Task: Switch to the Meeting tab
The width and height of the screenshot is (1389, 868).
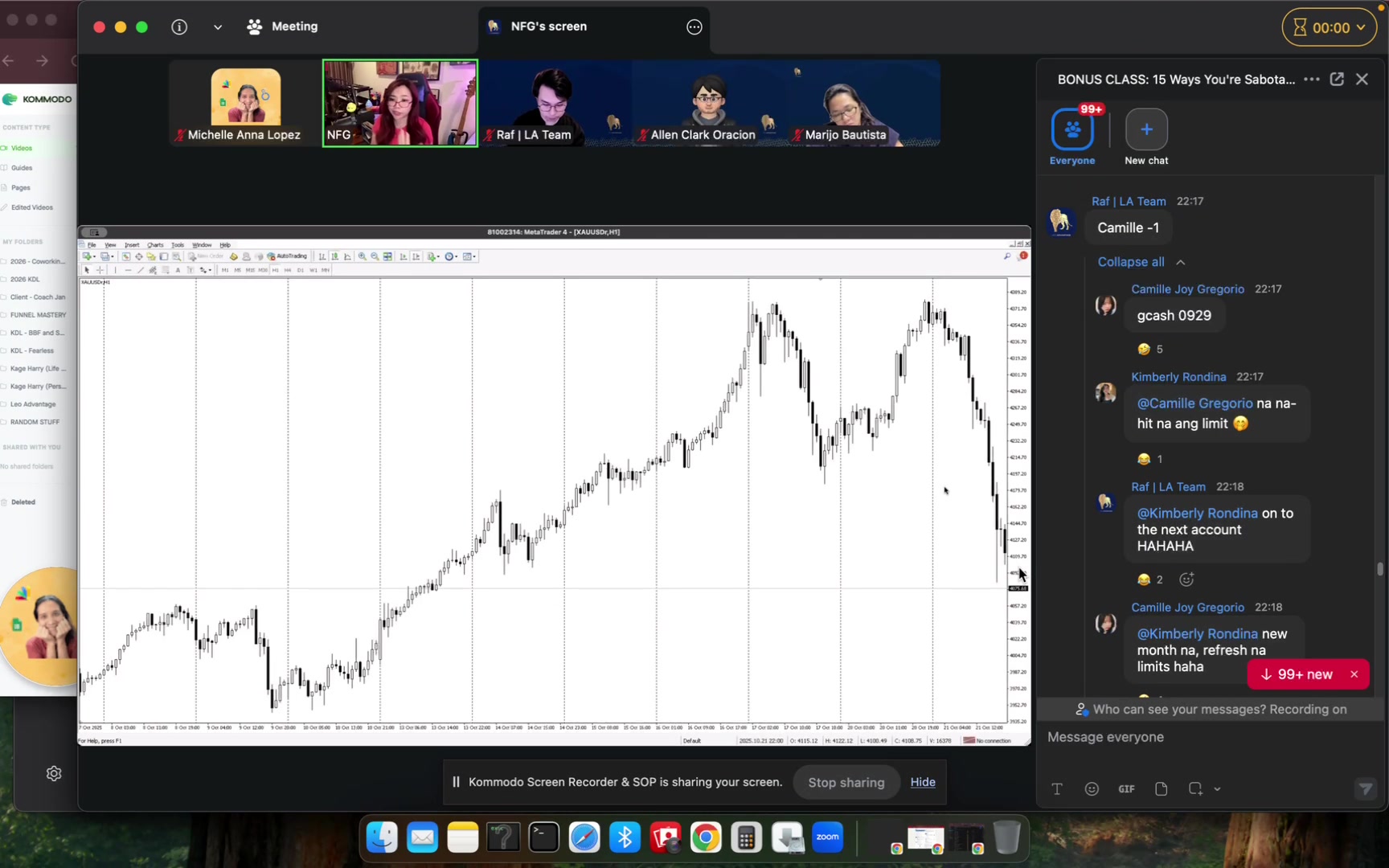Action: [283, 27]
